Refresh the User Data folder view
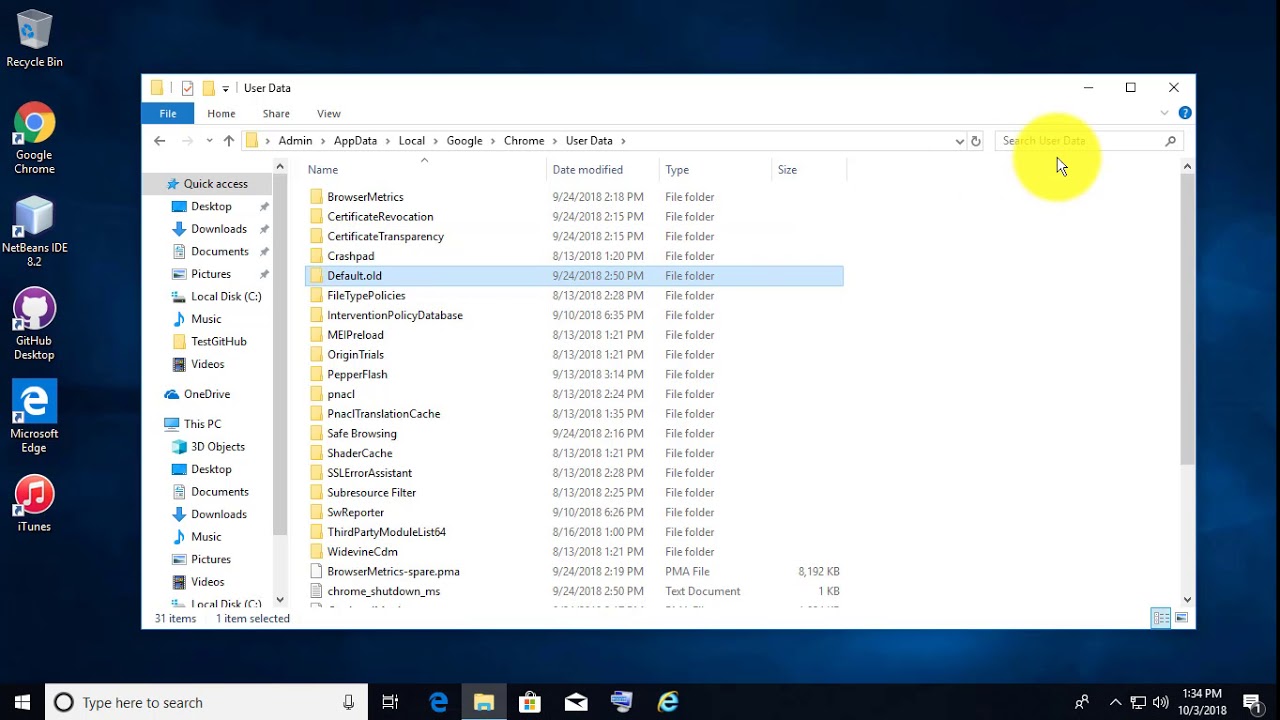The image size is (1280, 720). (x=976, y=141)
